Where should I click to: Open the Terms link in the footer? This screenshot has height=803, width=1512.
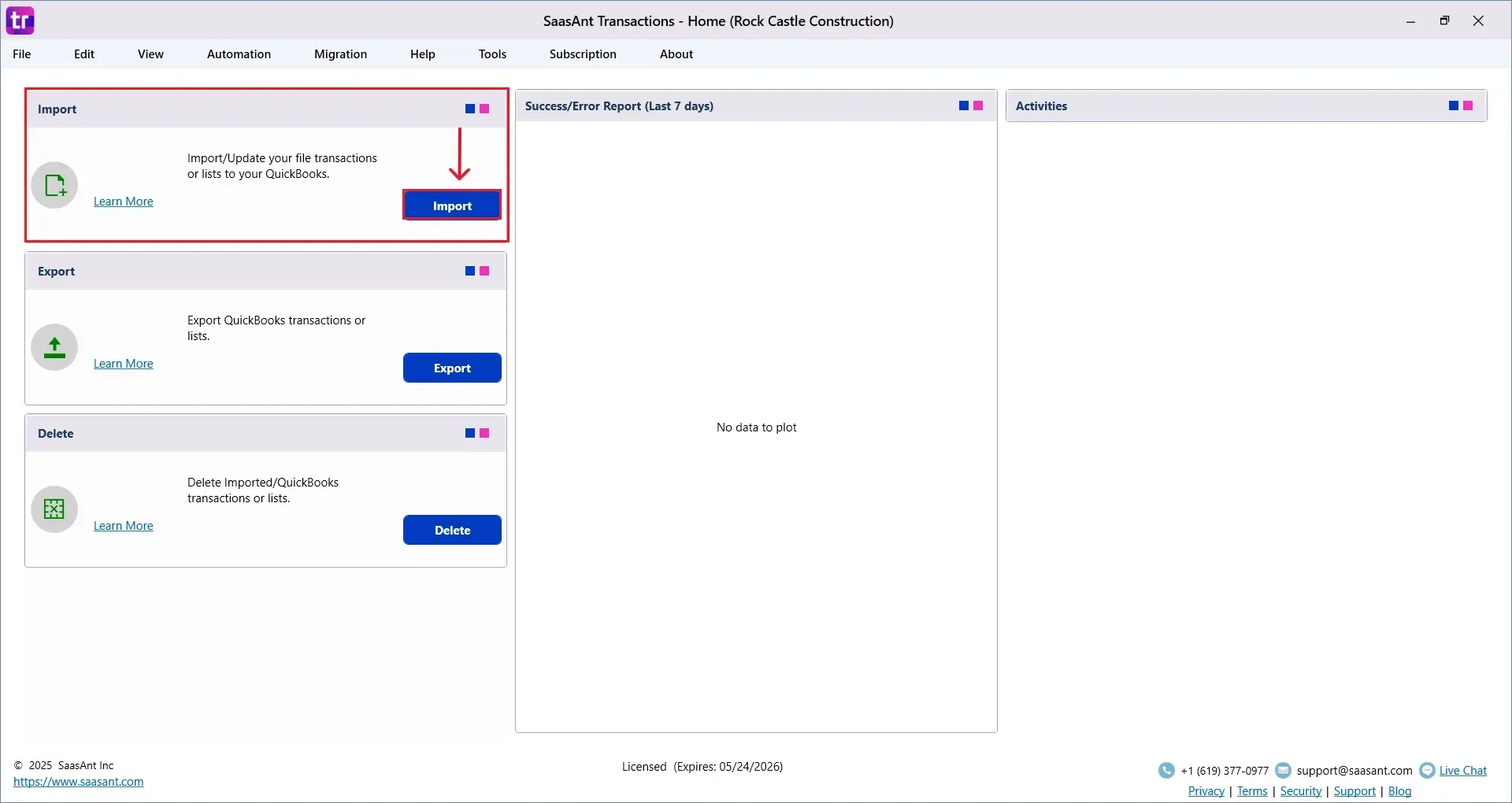coord(1253,791)
